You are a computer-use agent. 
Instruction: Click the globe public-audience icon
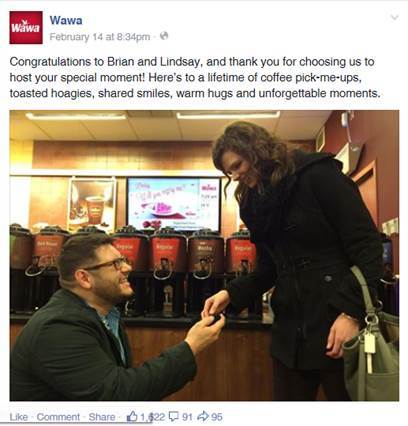[164, 36]
